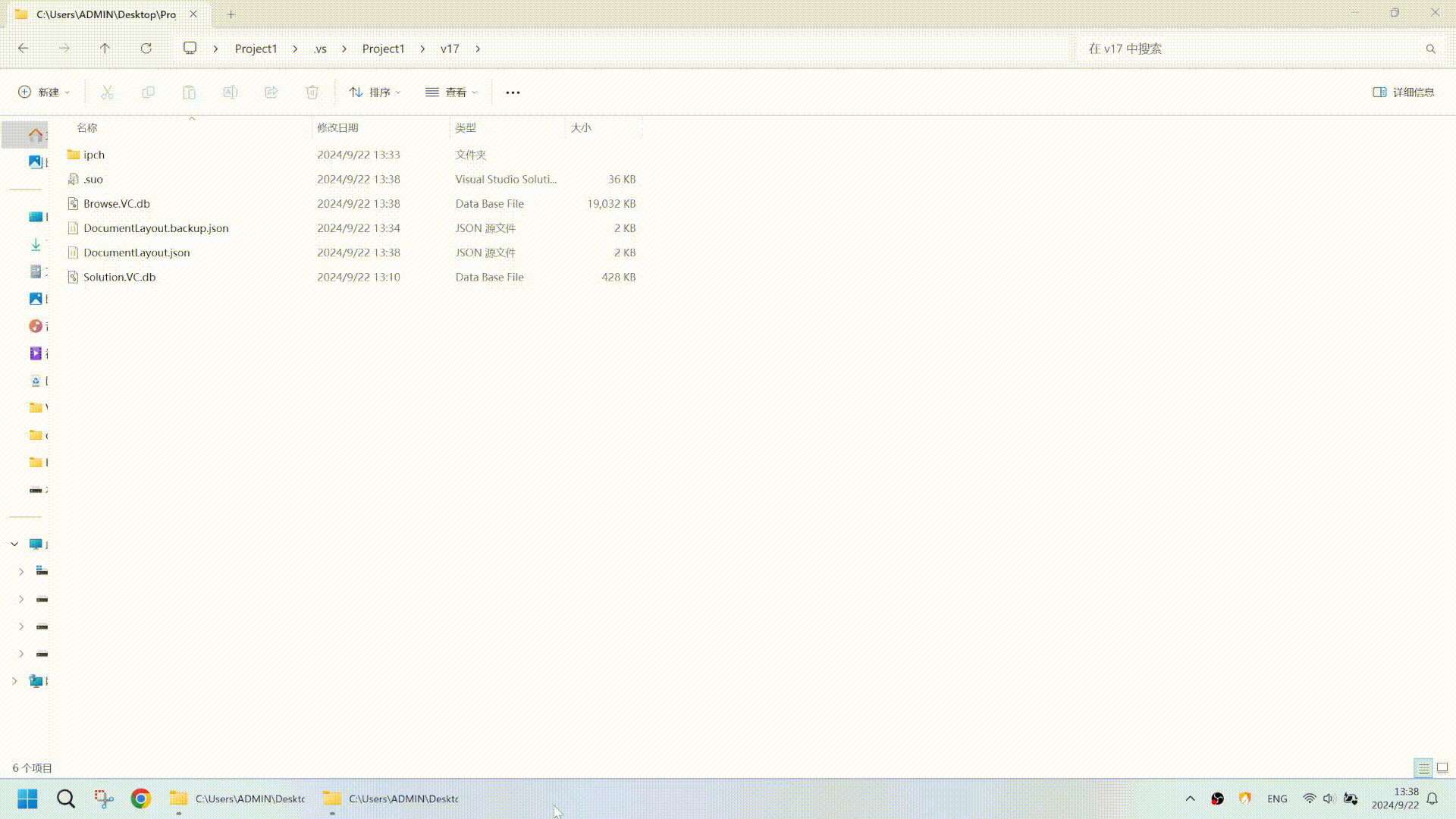Image resolution: width=1456 pixels, height=819 pixels.
Task: Switch to details list view
Action: click(1423, 768)
